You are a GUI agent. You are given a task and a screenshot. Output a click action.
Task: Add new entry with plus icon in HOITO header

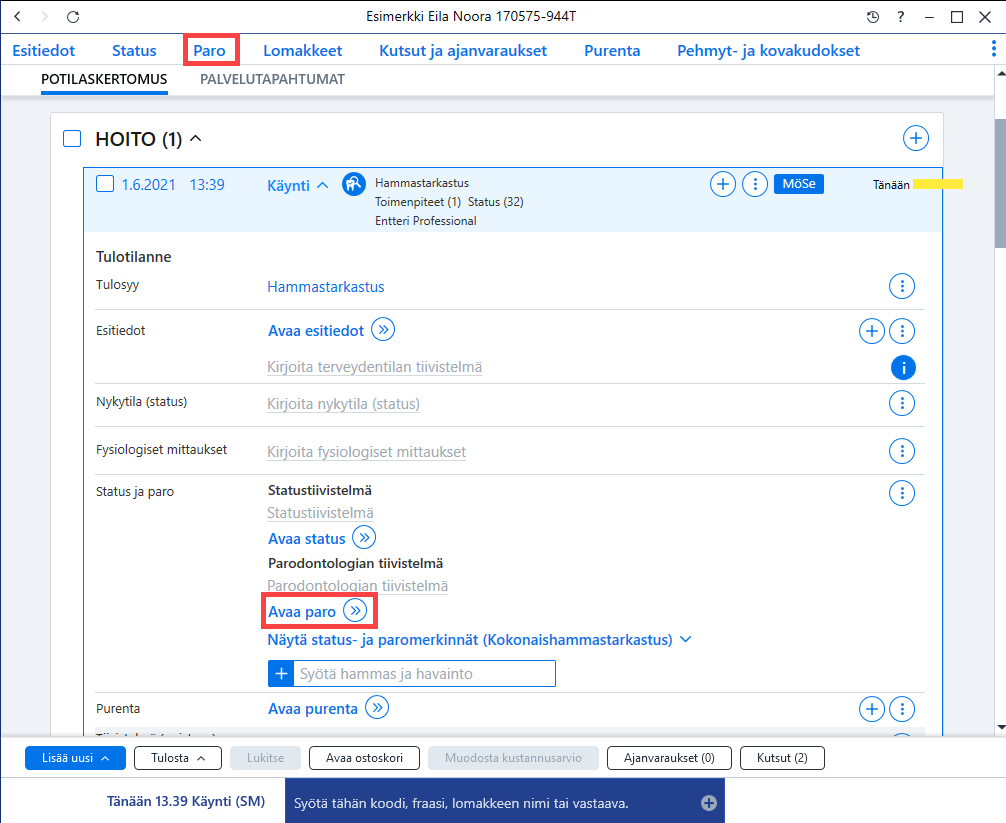click(916, 138)
